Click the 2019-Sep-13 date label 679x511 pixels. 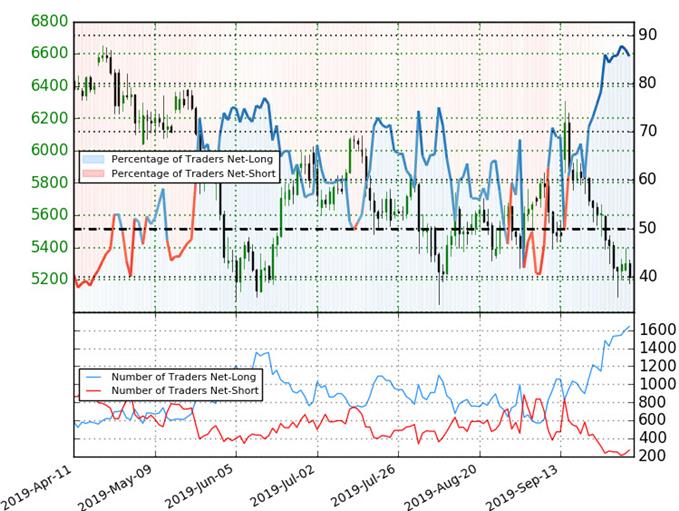point(522,488)
